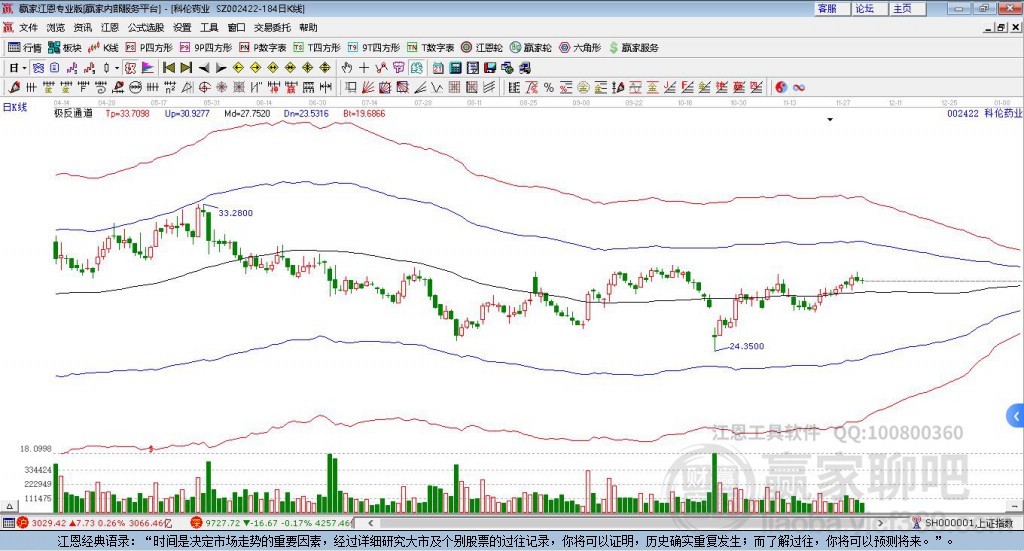
Task: Toggle the highlighted grid icon beside 日
Action: 38,68
